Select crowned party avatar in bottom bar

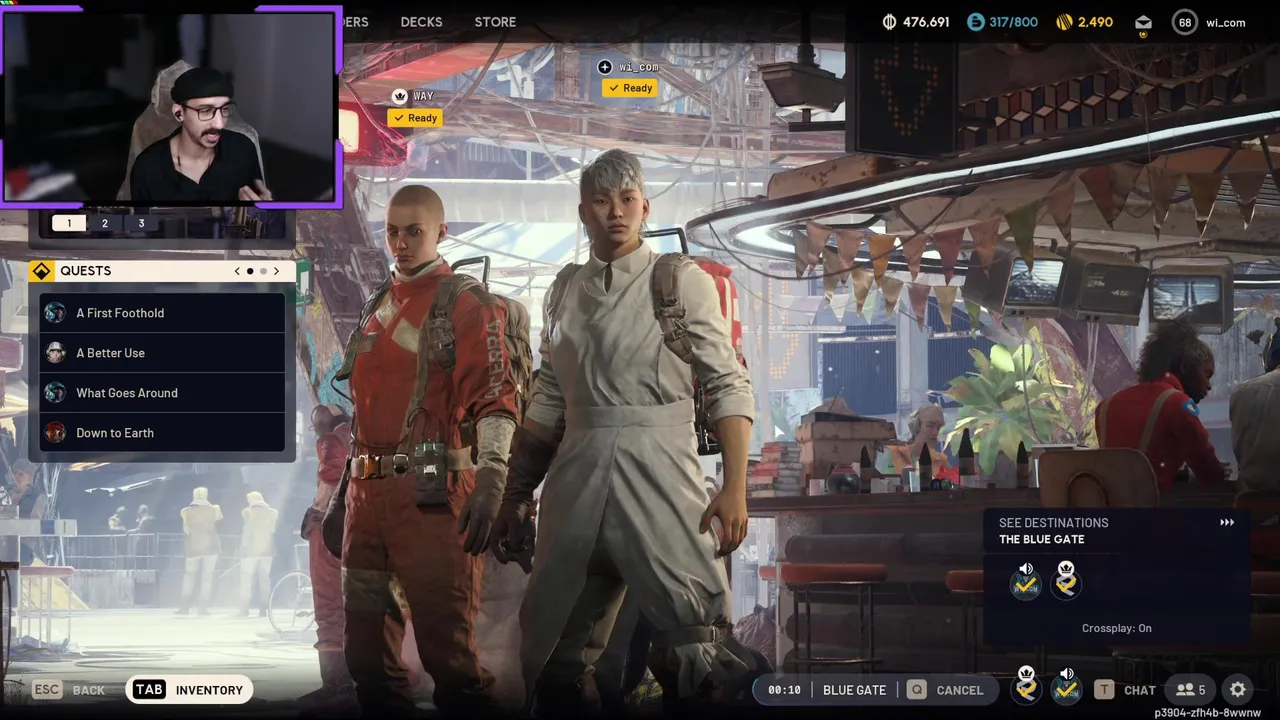(x=1026, y=686)
